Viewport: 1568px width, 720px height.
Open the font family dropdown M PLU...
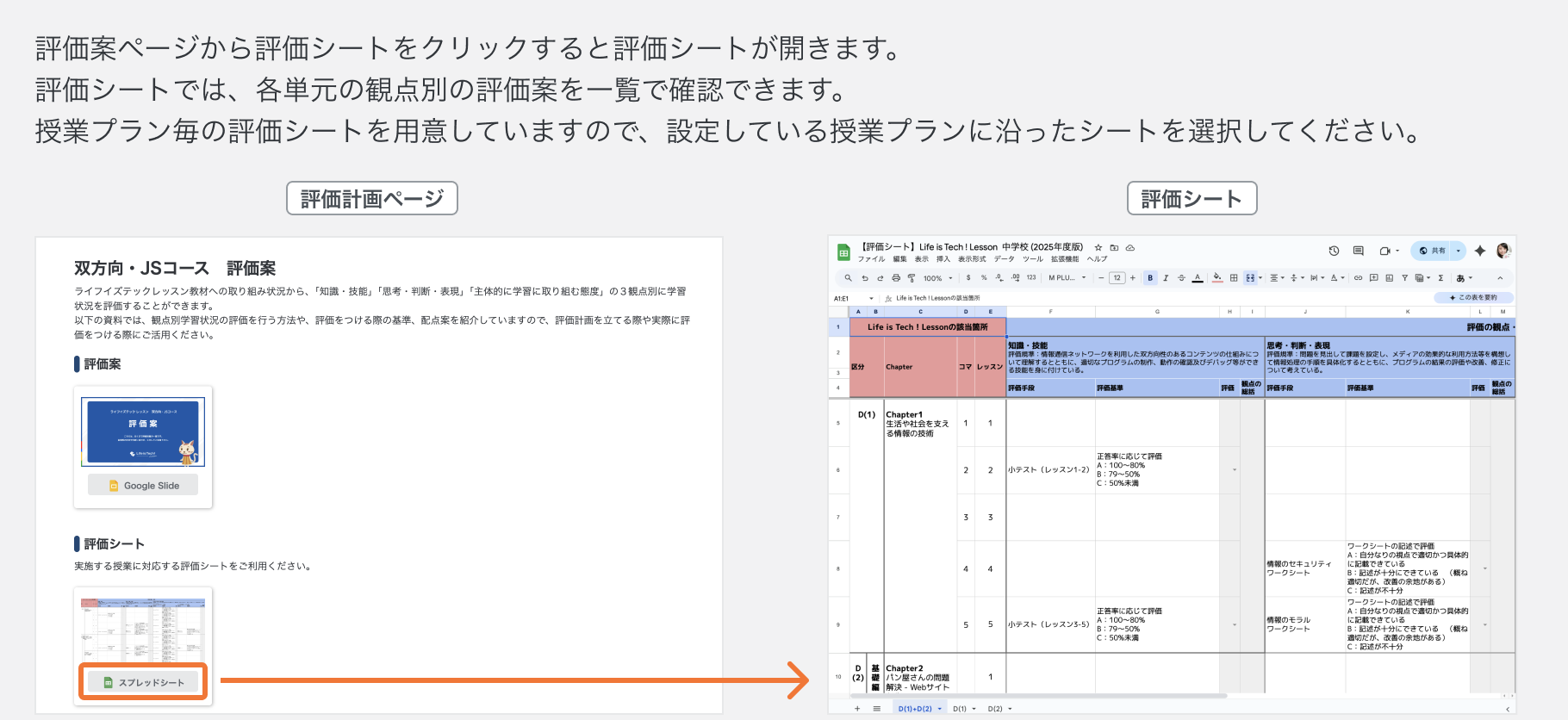[1067, 277]
